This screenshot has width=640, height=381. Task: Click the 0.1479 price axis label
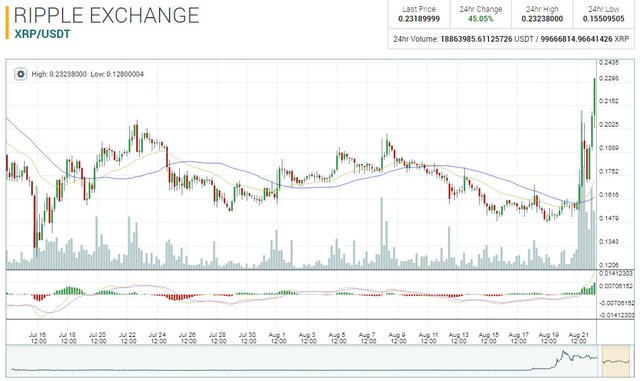tap(609, 218)
